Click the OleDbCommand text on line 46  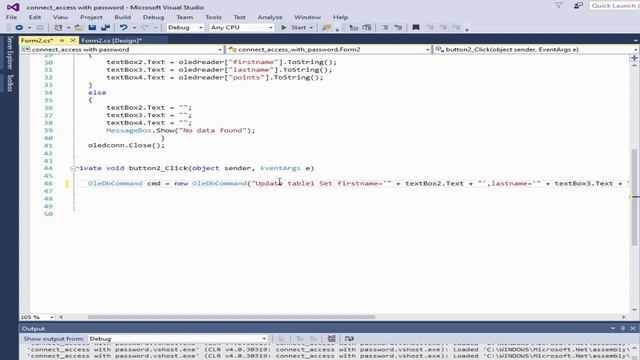tap(115, 183)
